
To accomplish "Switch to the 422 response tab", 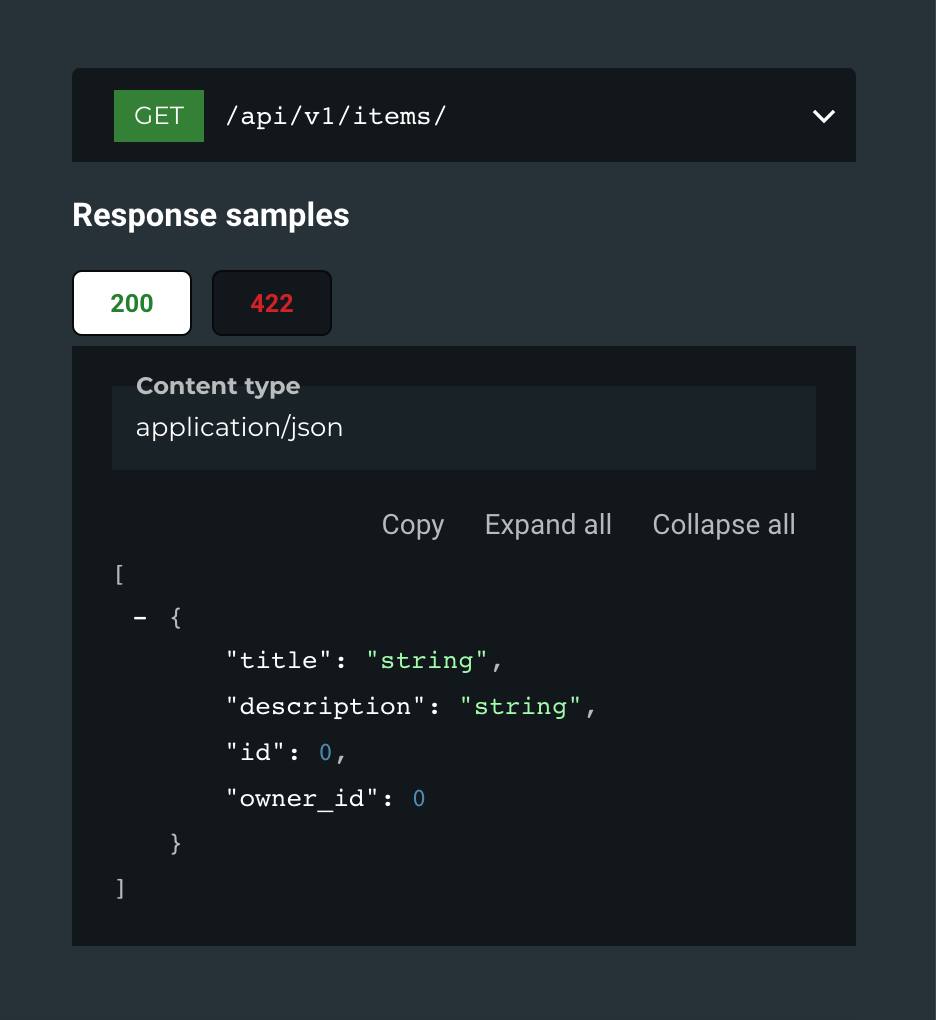I will click(x=272, y=303).
